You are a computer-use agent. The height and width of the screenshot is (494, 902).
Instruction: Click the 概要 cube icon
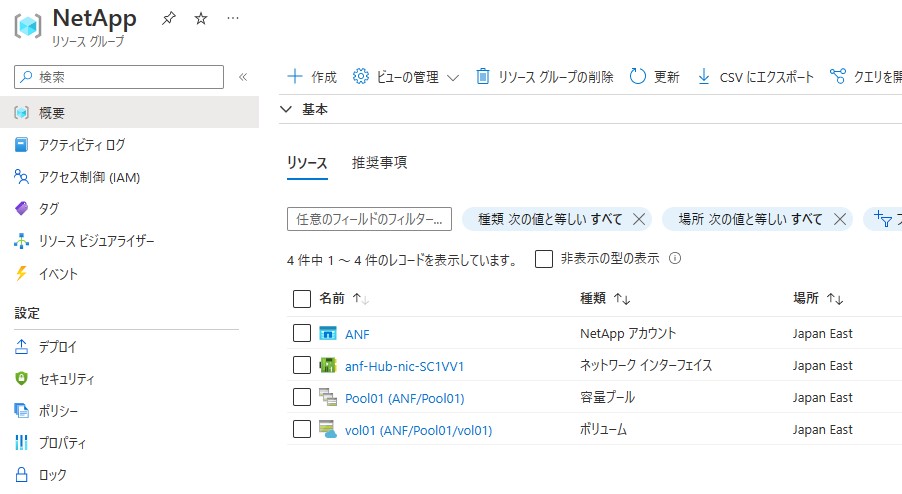click(21, 113)
